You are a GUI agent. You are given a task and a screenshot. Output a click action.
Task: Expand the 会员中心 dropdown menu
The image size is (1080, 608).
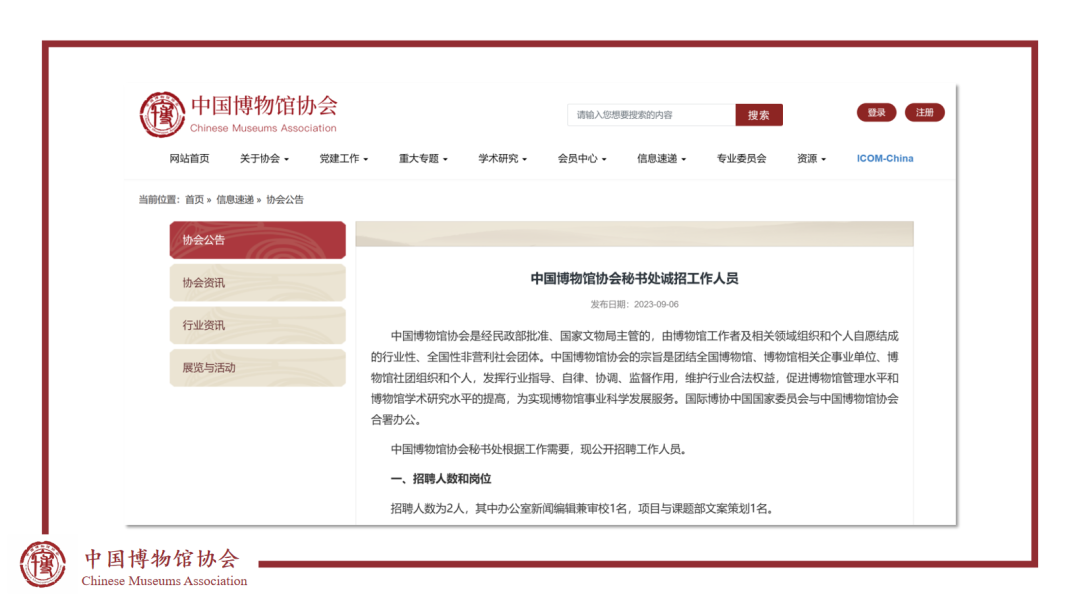click(582, 158)
